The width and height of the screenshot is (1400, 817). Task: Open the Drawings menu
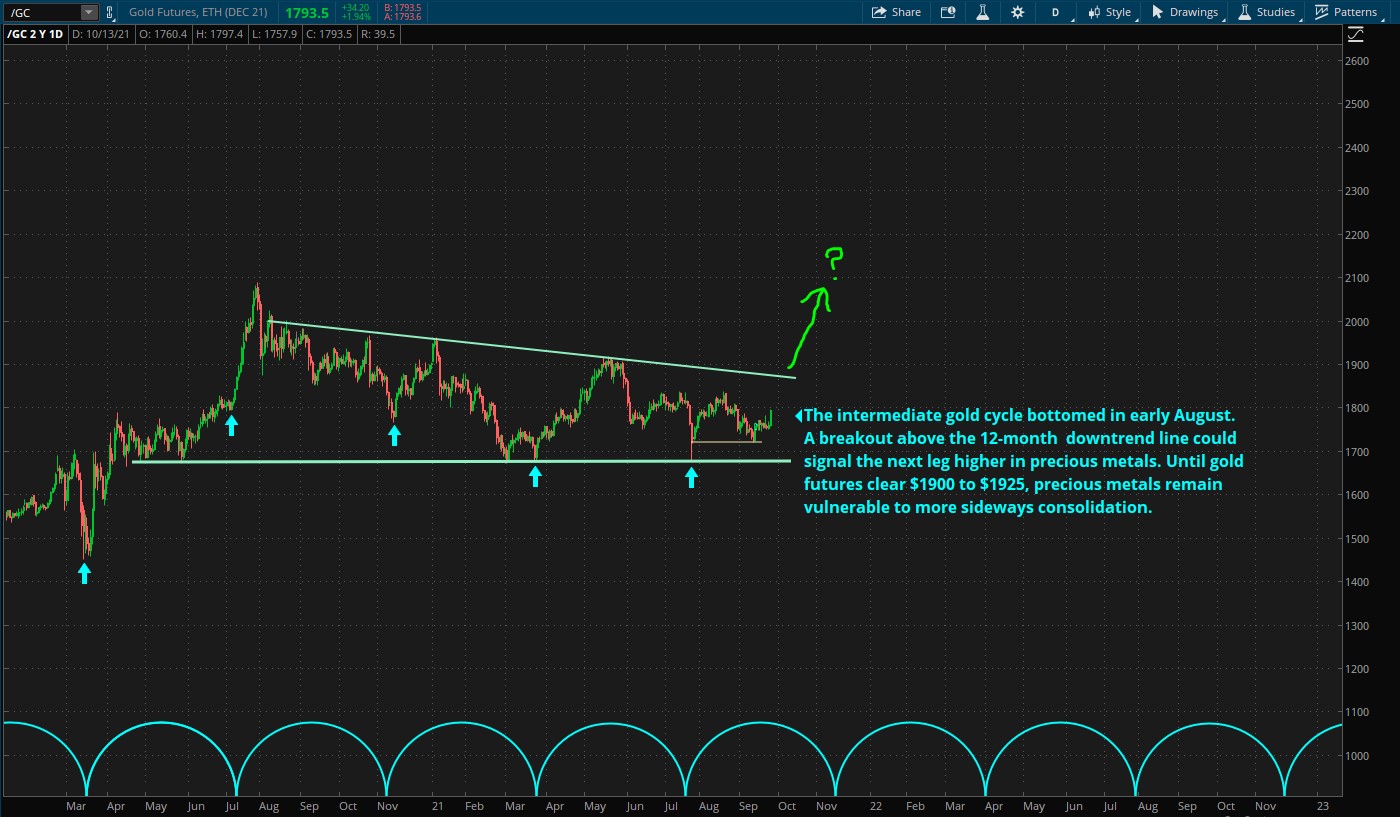1186,12
